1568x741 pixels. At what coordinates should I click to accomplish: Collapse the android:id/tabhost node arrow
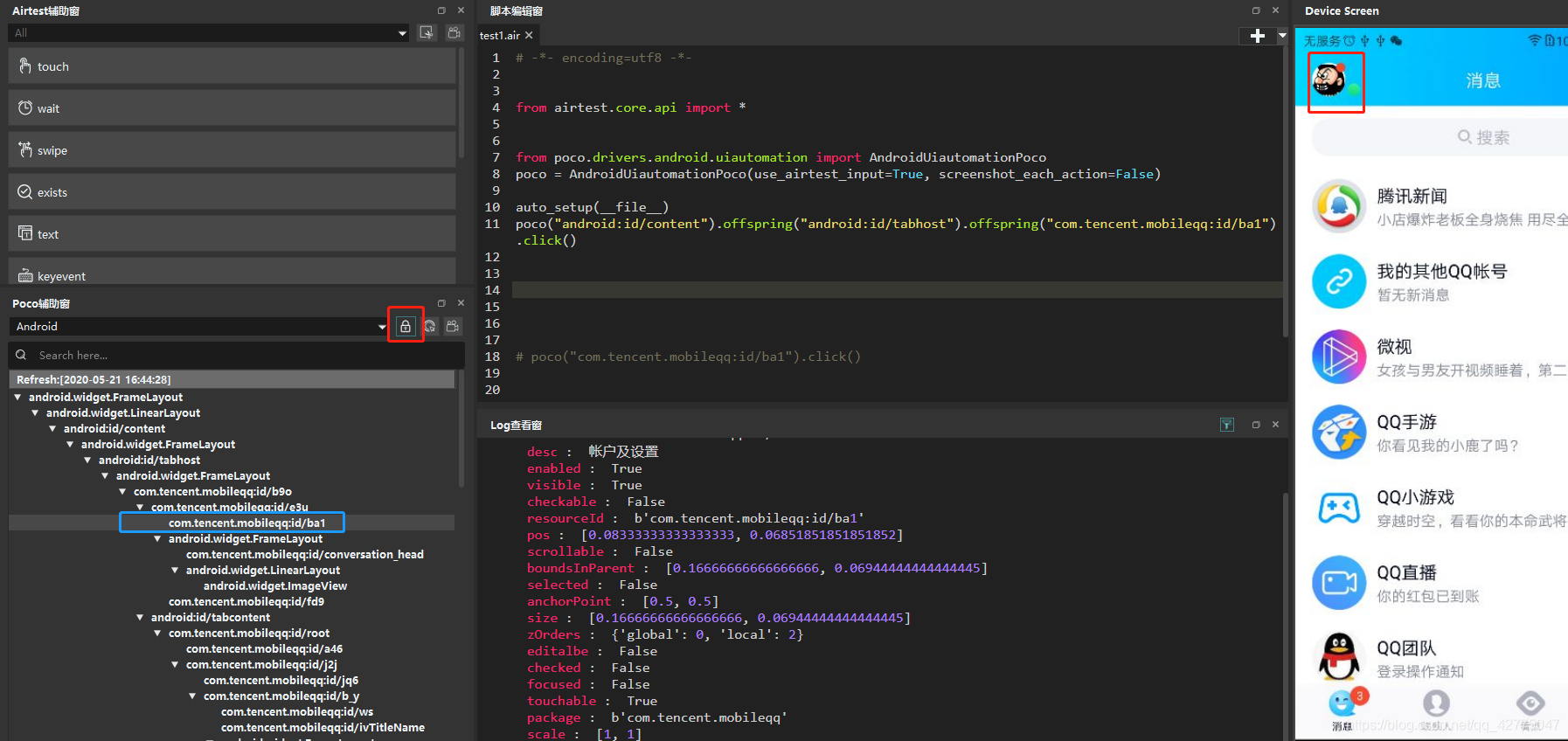87,460
